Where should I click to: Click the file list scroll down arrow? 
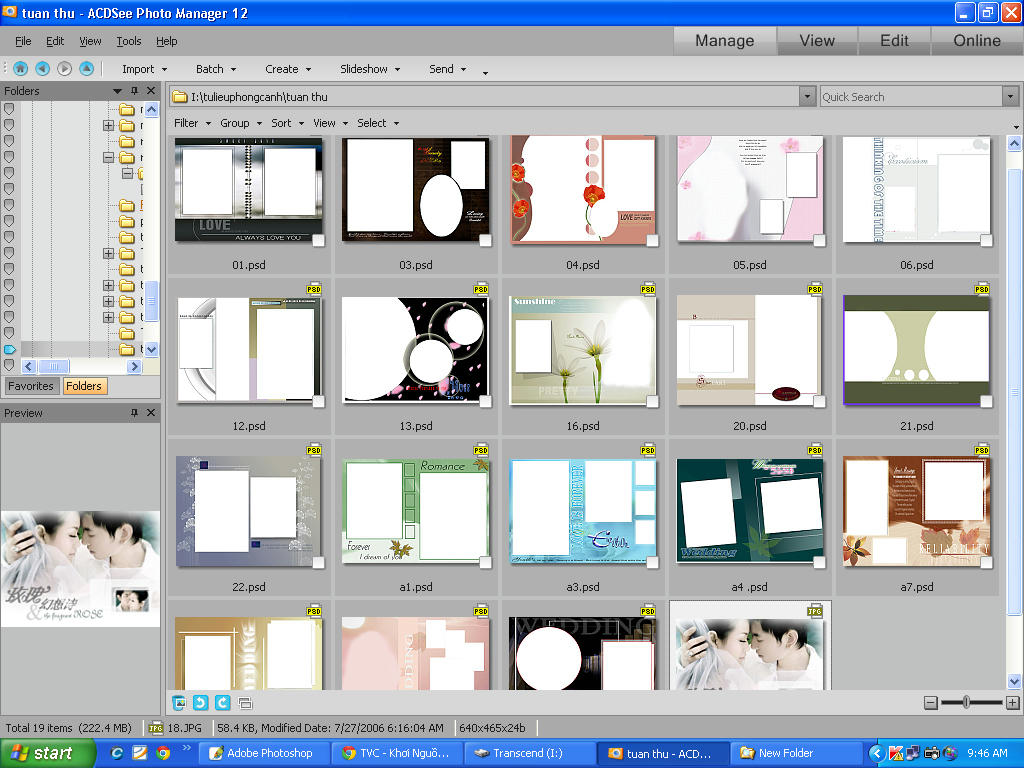1014,681
